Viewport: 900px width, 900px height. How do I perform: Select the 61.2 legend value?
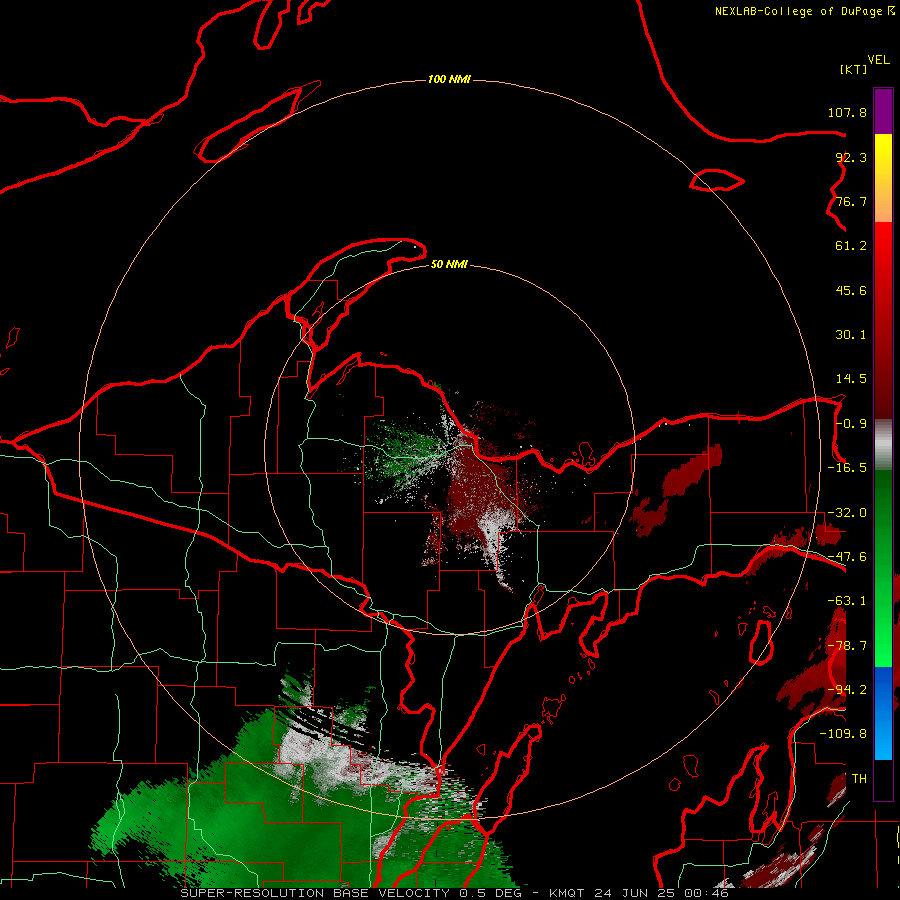coord(851,246)
